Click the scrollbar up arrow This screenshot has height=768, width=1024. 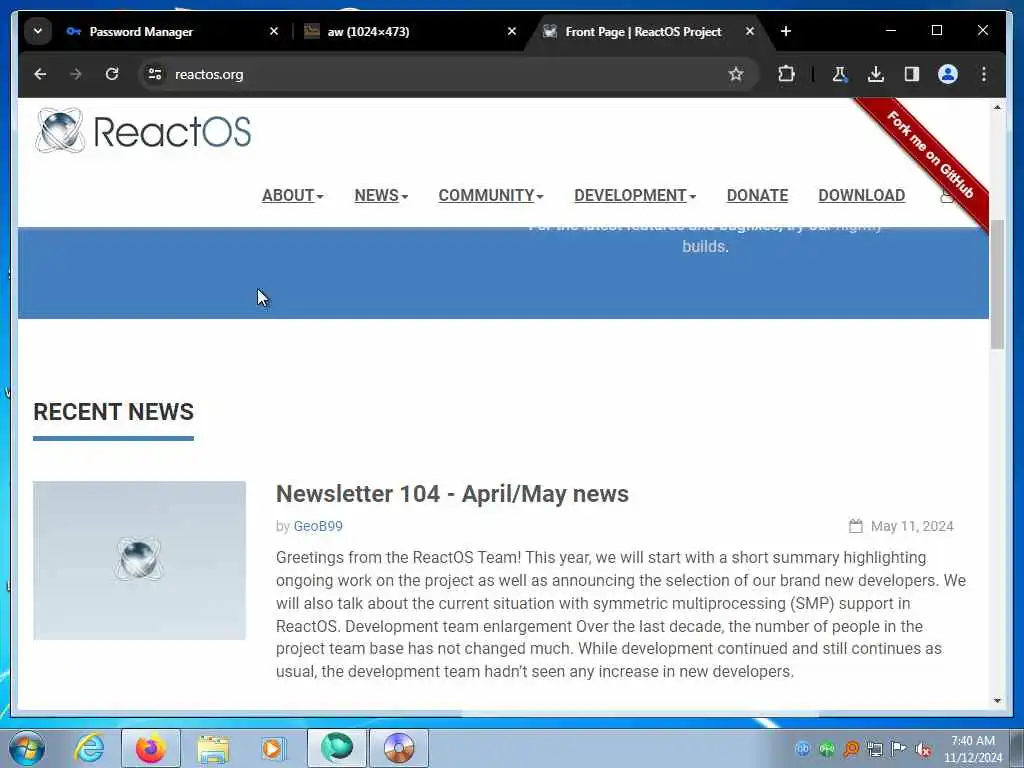[997, 107]
